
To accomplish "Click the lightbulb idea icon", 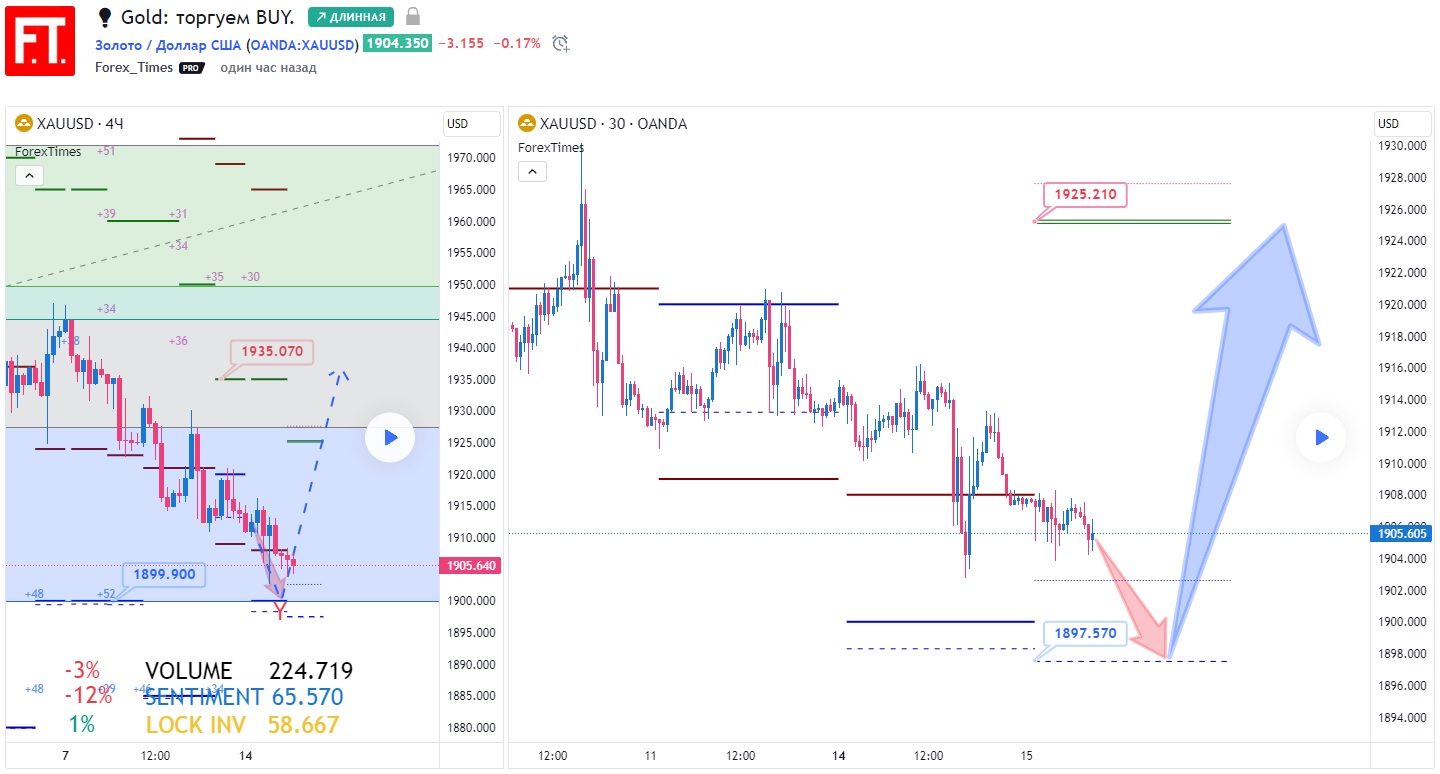I will click(105, 17).
